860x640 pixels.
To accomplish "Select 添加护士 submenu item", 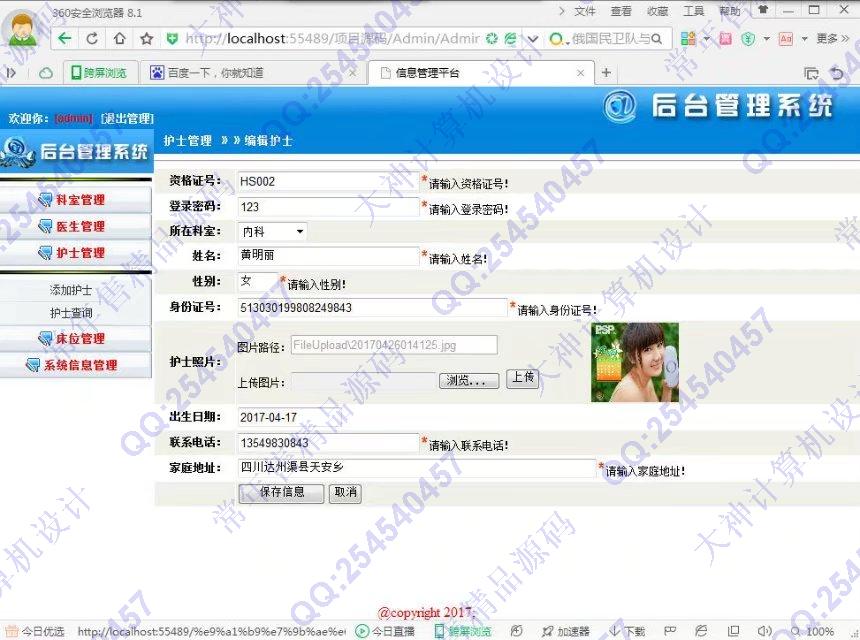I will [71, 290].
